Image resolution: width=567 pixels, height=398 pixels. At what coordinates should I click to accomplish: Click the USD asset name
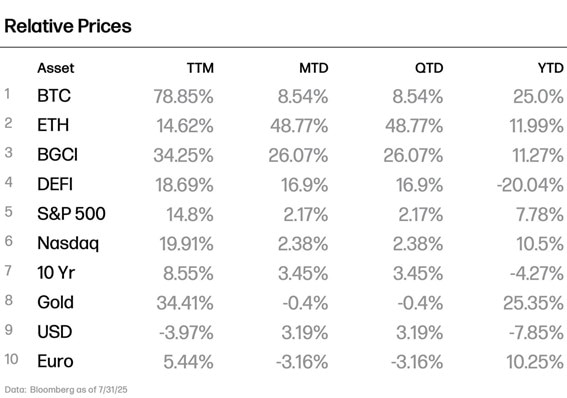coord(55,332)
